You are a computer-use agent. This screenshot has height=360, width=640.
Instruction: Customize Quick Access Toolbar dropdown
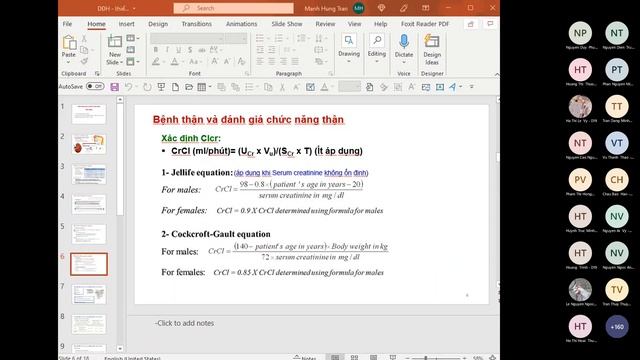click(471, 87)
